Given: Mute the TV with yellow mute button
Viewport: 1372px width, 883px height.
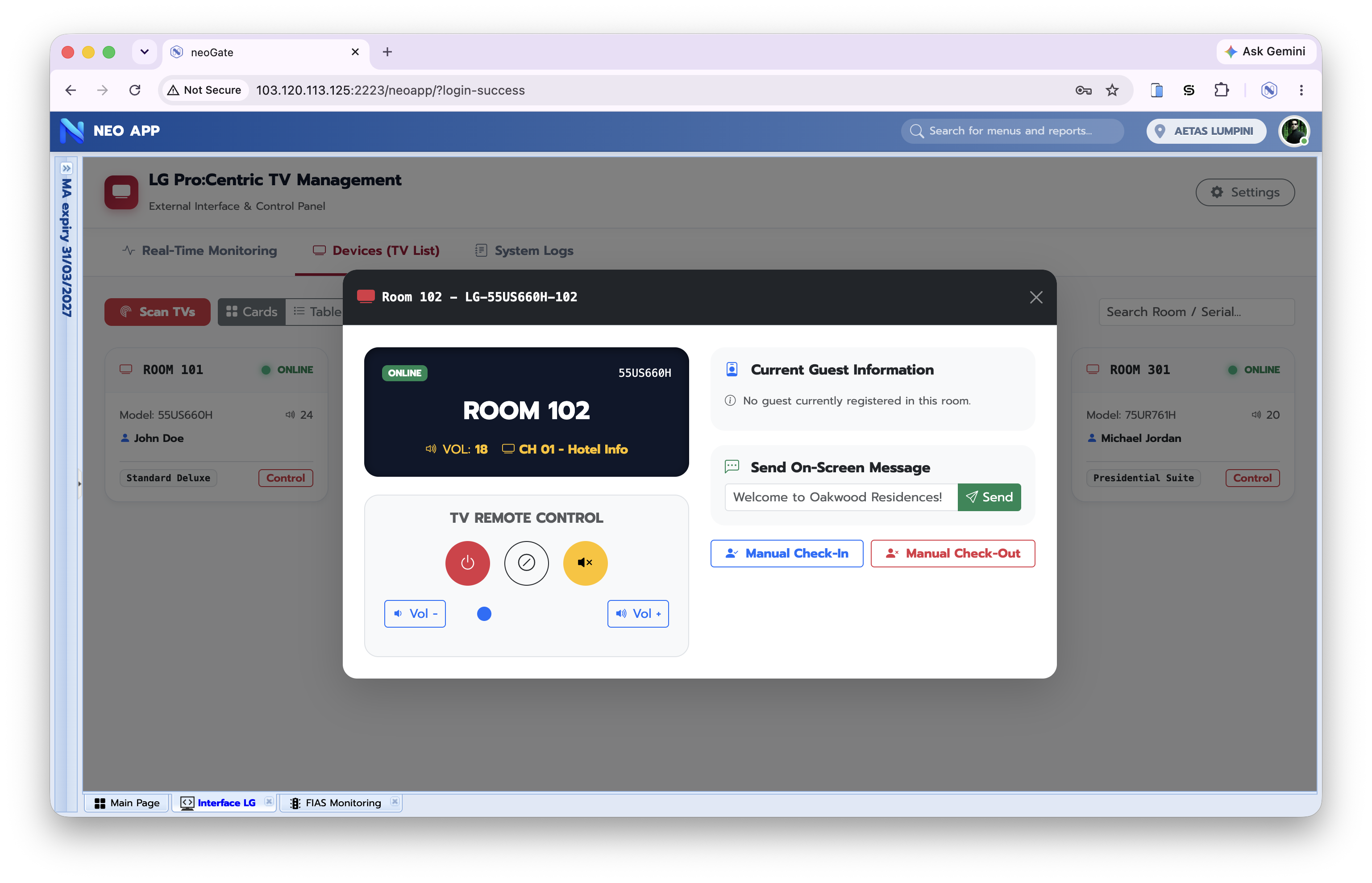Looking at the screenshot, I should pos(585,562).
